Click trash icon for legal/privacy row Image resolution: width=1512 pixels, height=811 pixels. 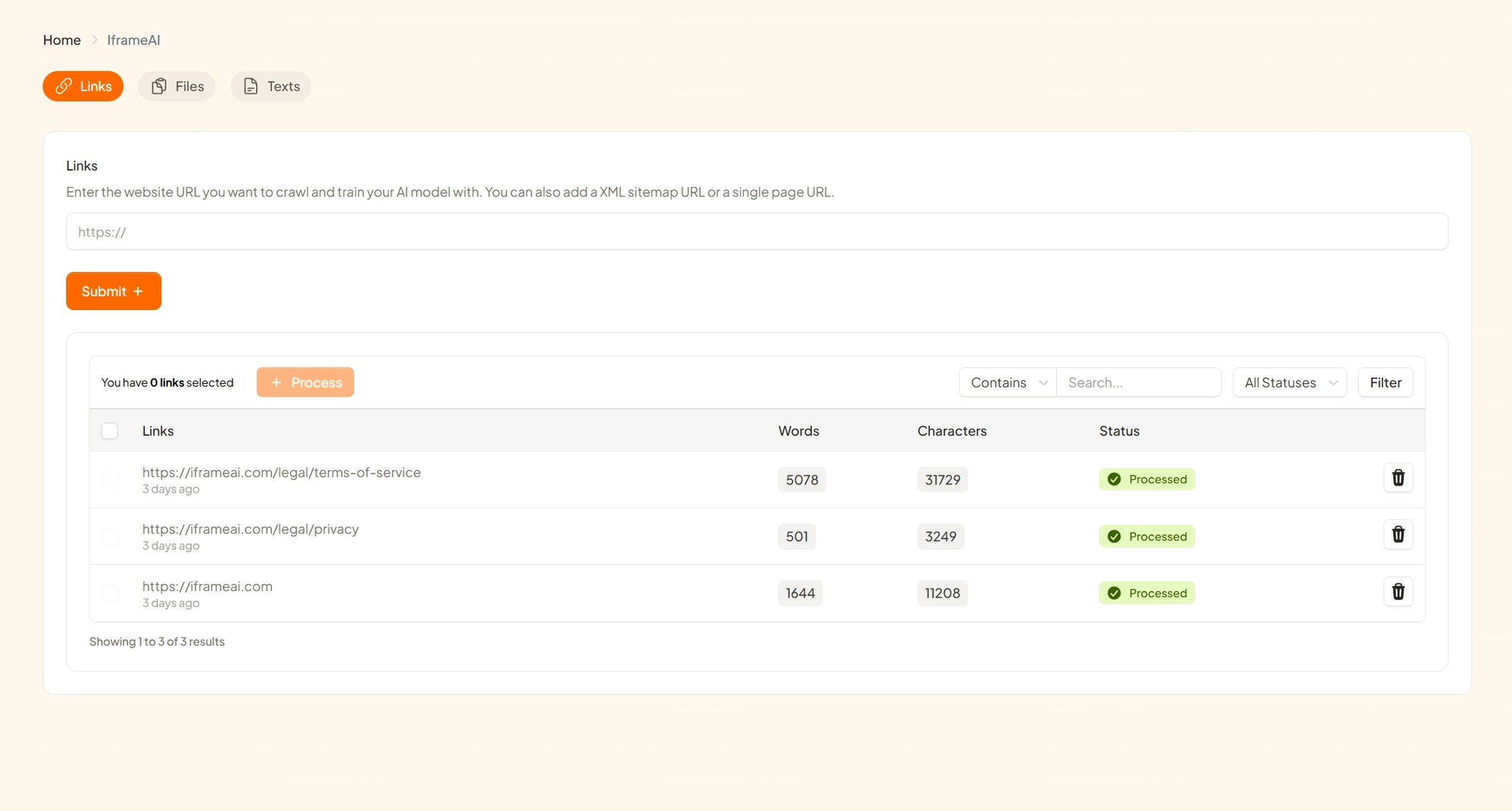pos(1398,534)
